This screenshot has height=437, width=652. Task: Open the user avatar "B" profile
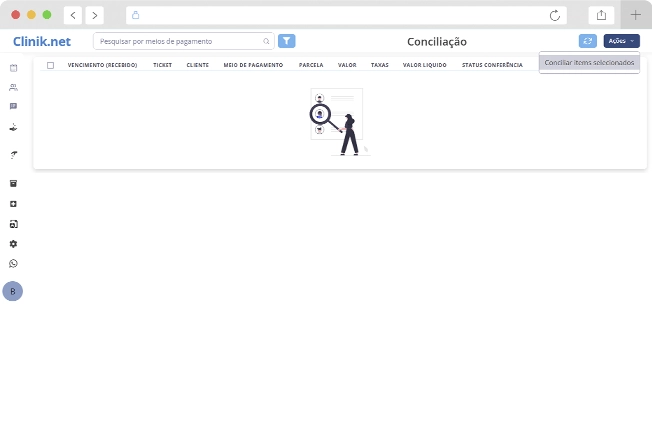(13, 291)
